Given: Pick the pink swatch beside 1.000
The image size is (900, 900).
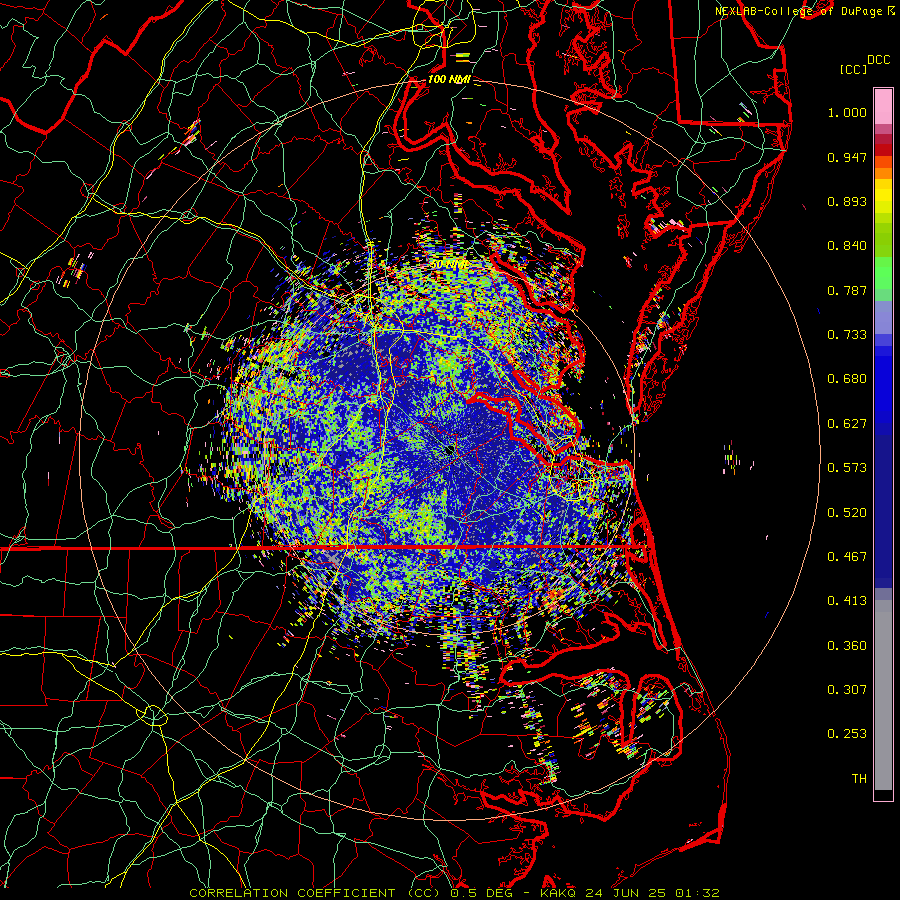Looking at the screenshot, I should tap(883, 107).
